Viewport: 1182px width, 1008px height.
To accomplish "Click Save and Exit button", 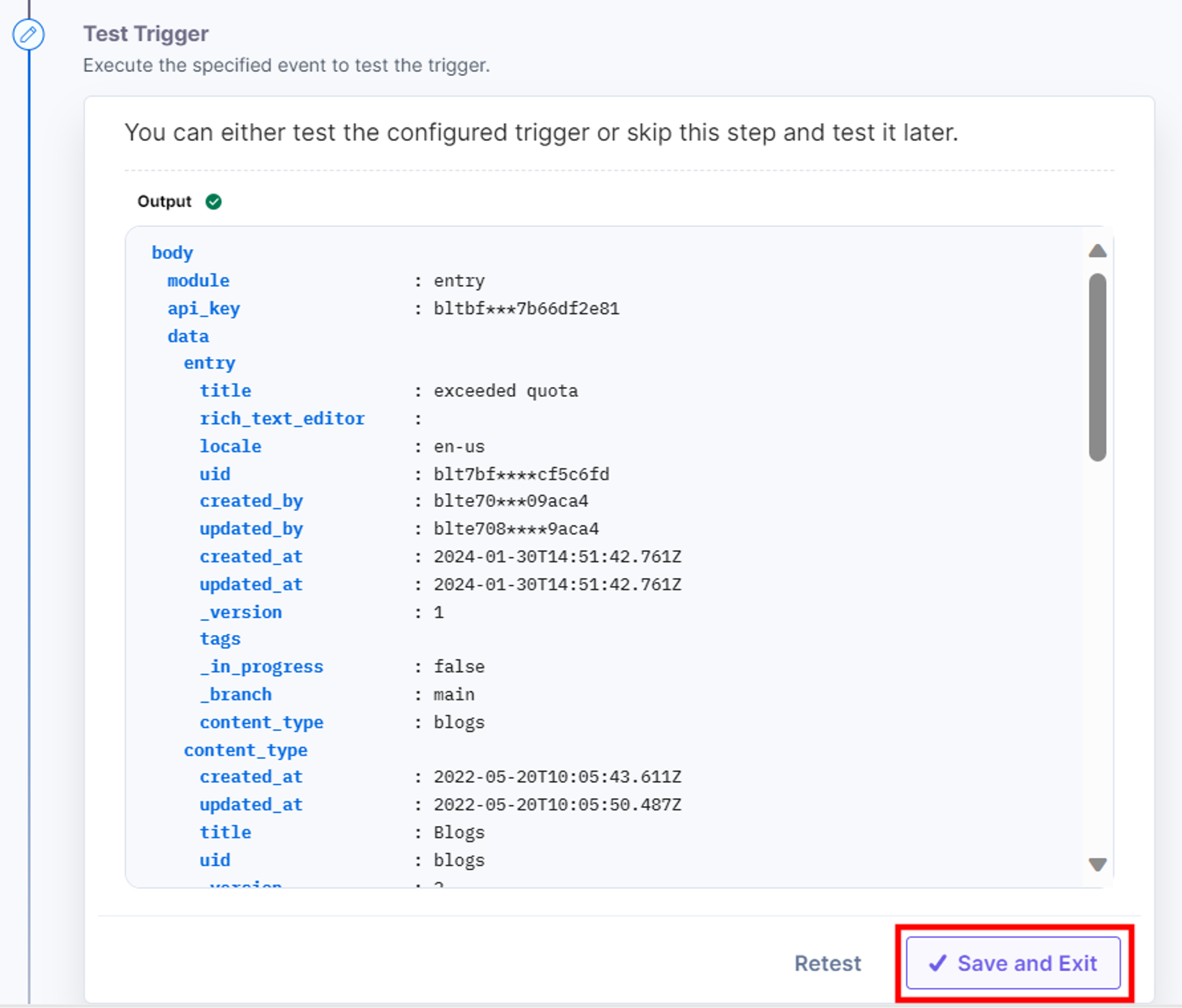I will click(x=1013, y=963).
